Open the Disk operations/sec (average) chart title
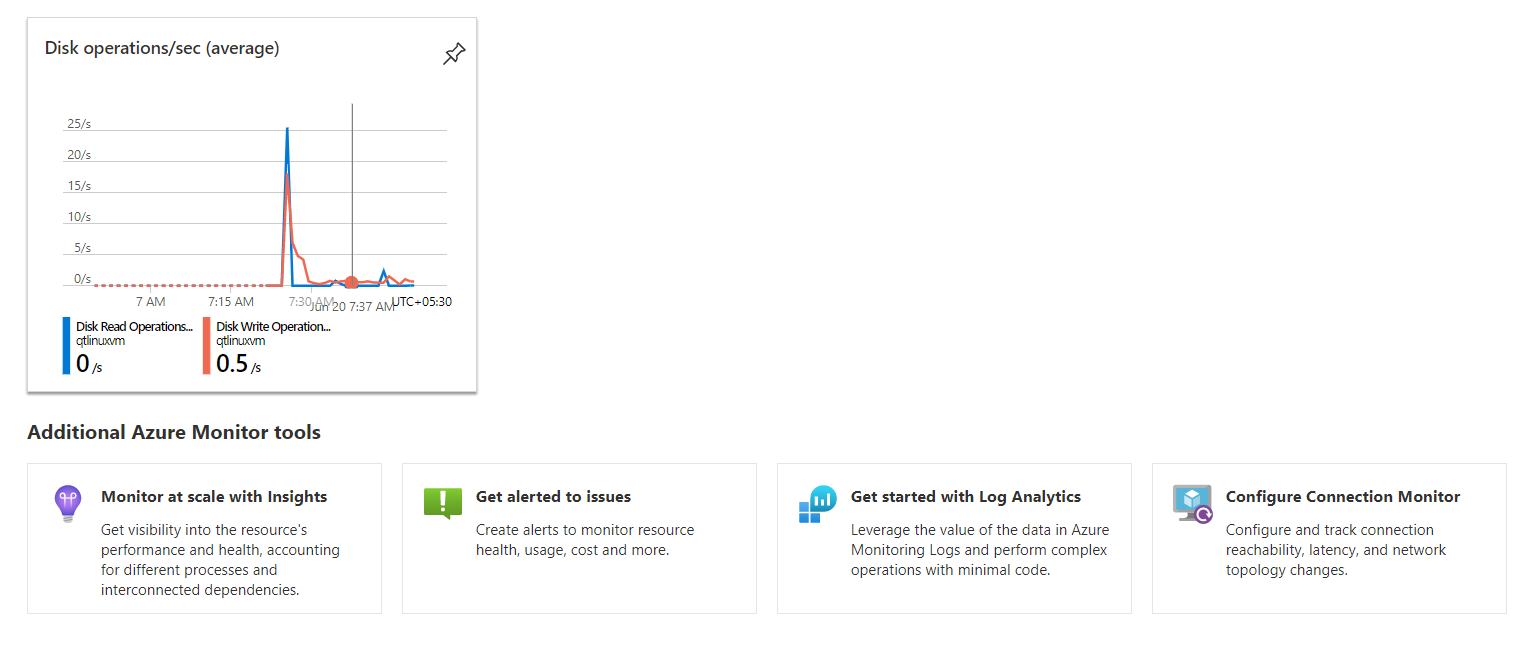The image size is (1518, 658). pyautogui.click(x=162, y=48)
